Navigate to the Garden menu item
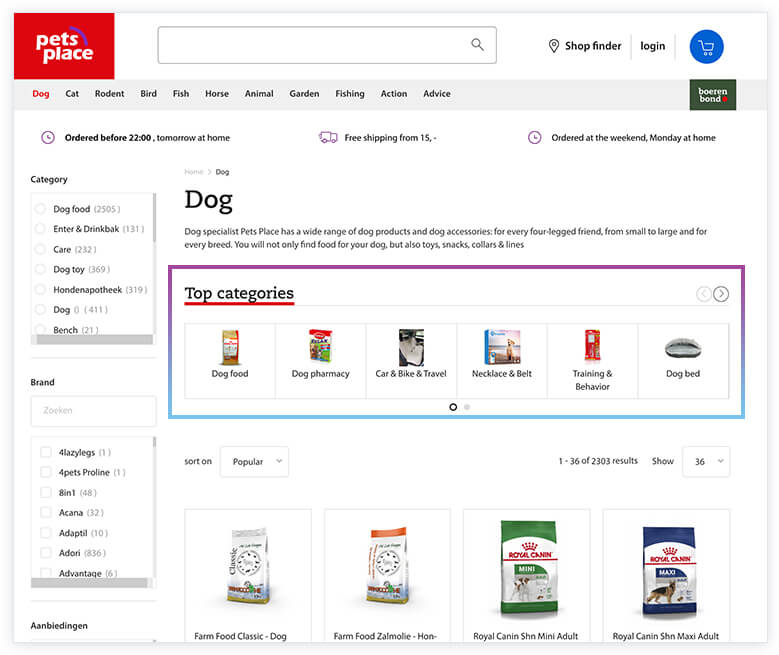Image resolution: width=779 pixels, height=655 pixels. point(304,94)
